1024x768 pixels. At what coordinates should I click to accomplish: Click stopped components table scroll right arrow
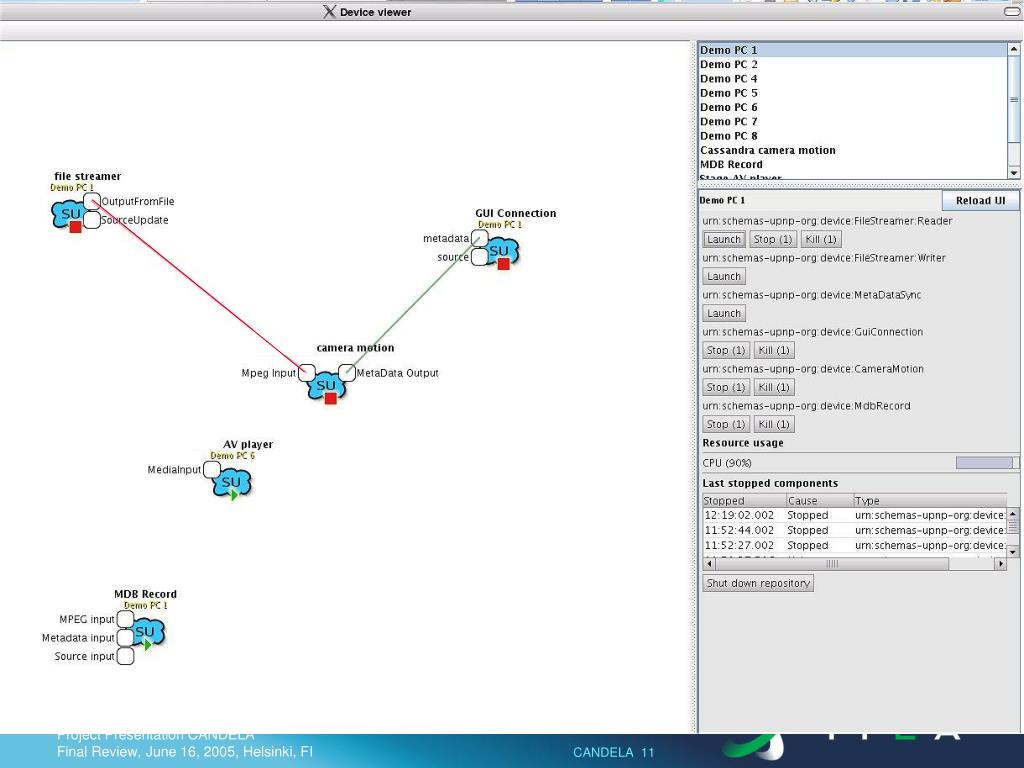click(x=1000, y=564)
